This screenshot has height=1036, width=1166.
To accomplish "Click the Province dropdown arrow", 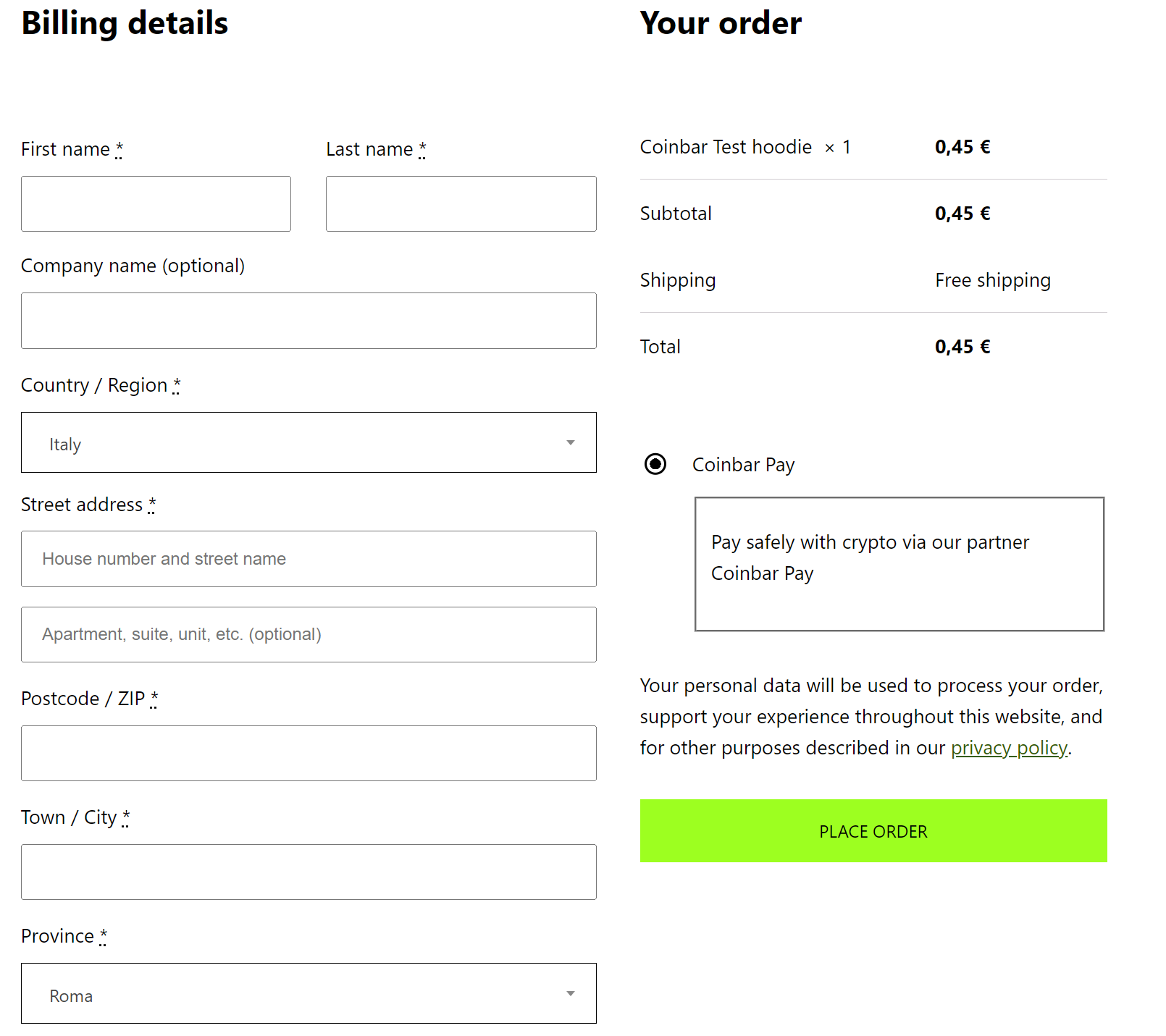I will coord(571,993).
